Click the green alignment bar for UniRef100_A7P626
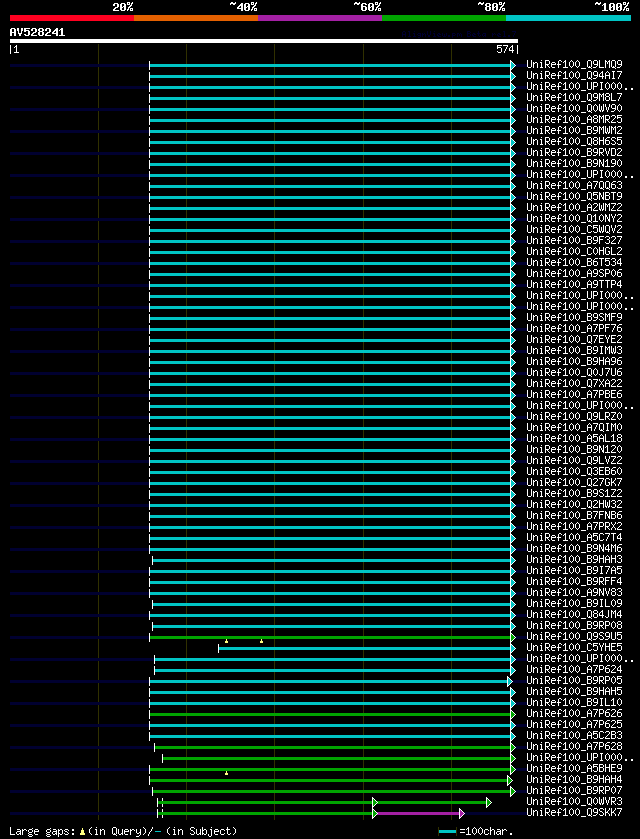The height and width of the screenshot is (839, 640). coord(330,714)
